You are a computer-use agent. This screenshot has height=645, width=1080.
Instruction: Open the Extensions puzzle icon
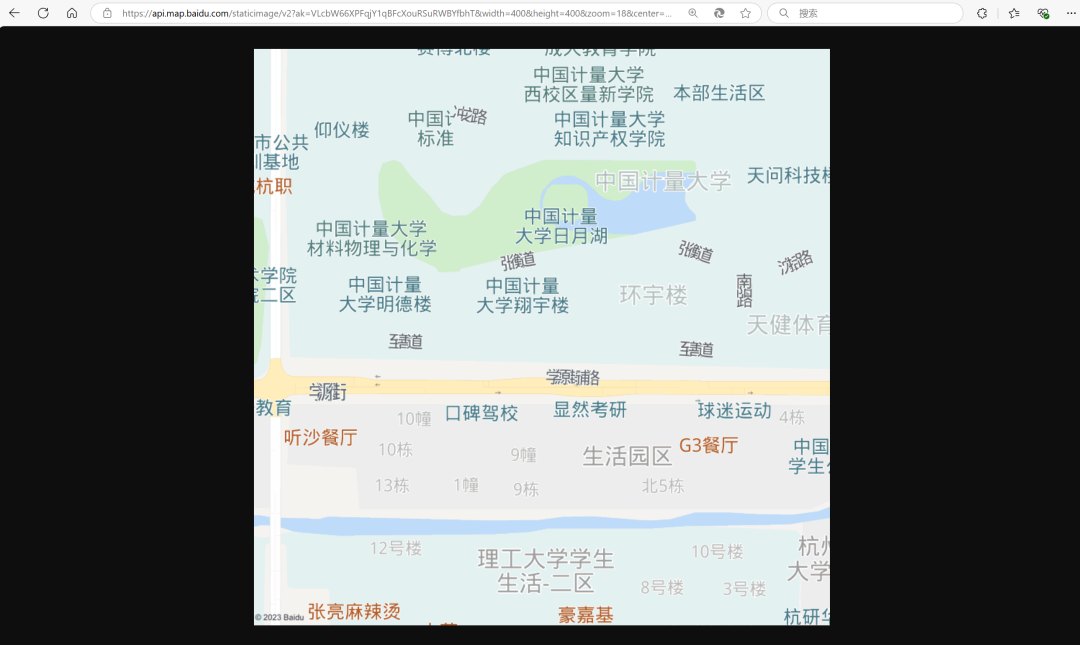coord(982,13)
